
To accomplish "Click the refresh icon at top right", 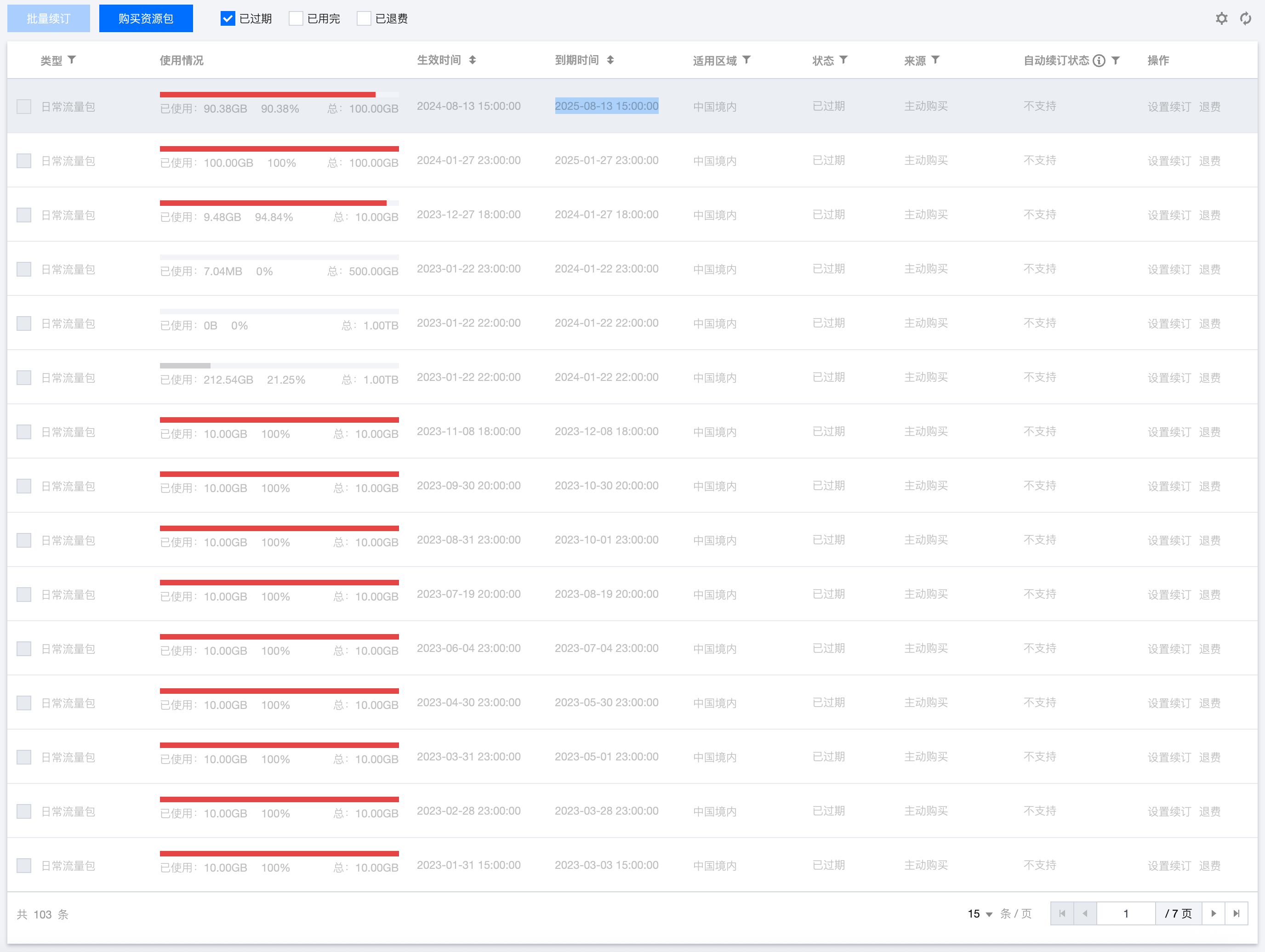I will (x=1246, y=18).
